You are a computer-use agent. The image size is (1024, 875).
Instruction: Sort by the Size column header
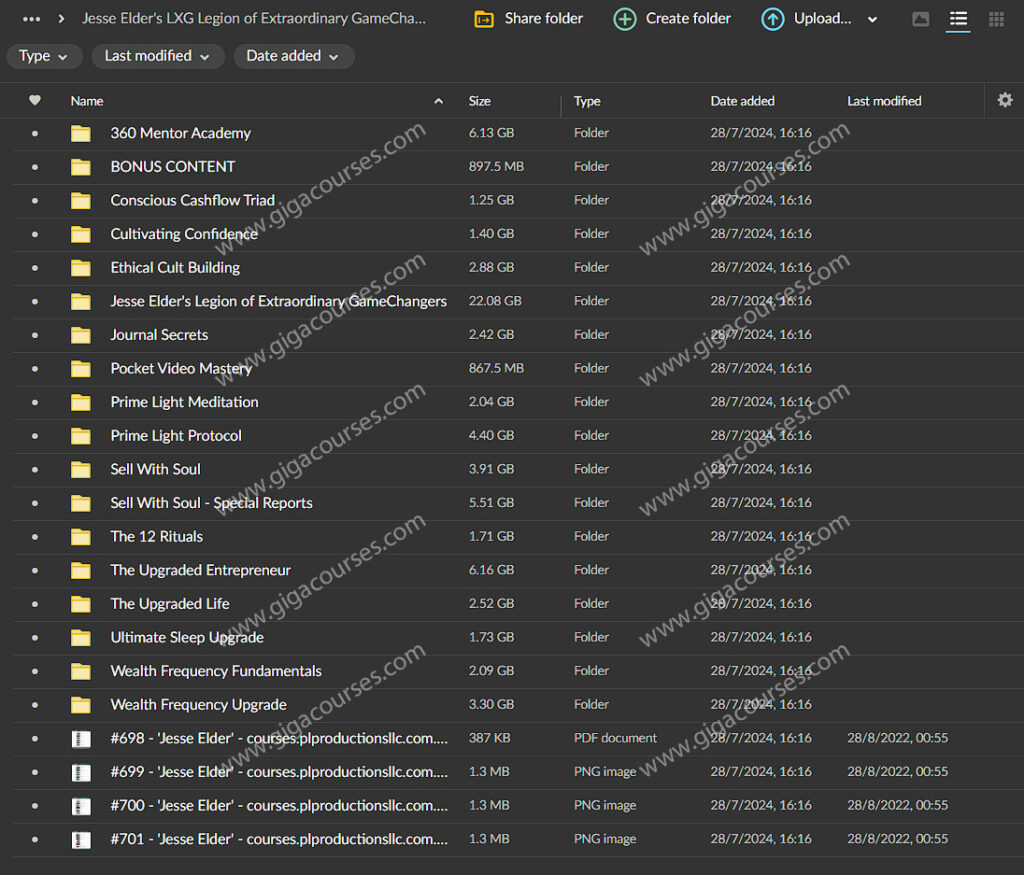(x=480, y=101)
